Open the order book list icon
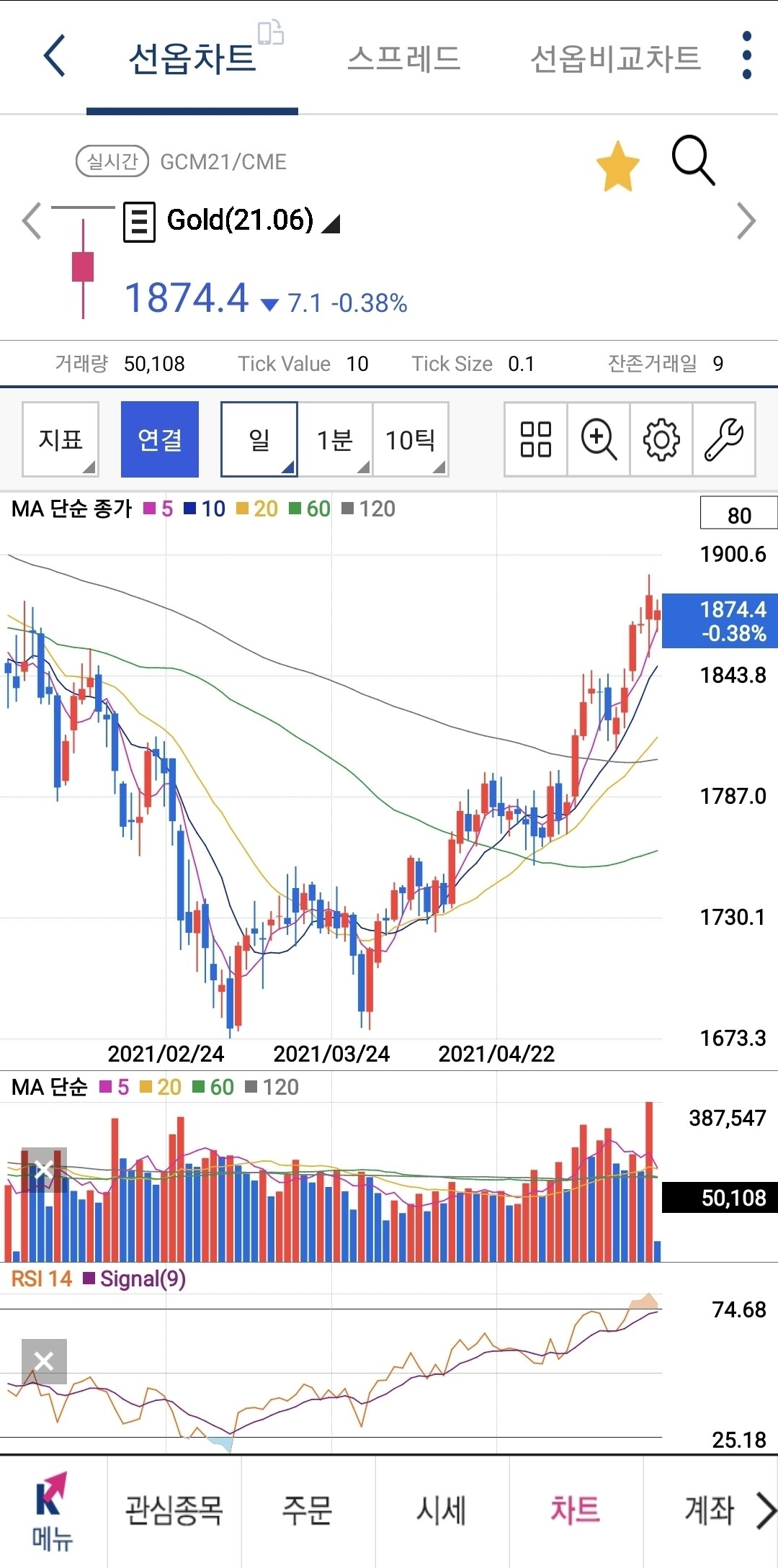This screenshot has height=1568, width=778. [x=139, y=222]
